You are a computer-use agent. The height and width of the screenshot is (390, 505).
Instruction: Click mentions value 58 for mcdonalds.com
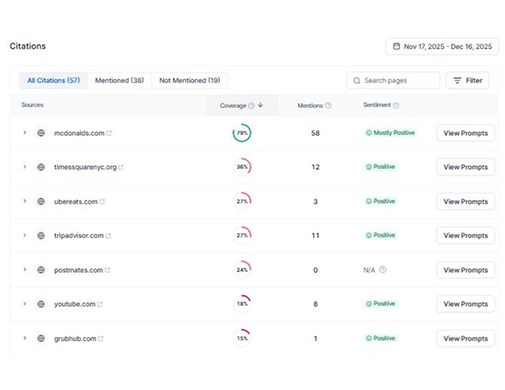[315, 133]
